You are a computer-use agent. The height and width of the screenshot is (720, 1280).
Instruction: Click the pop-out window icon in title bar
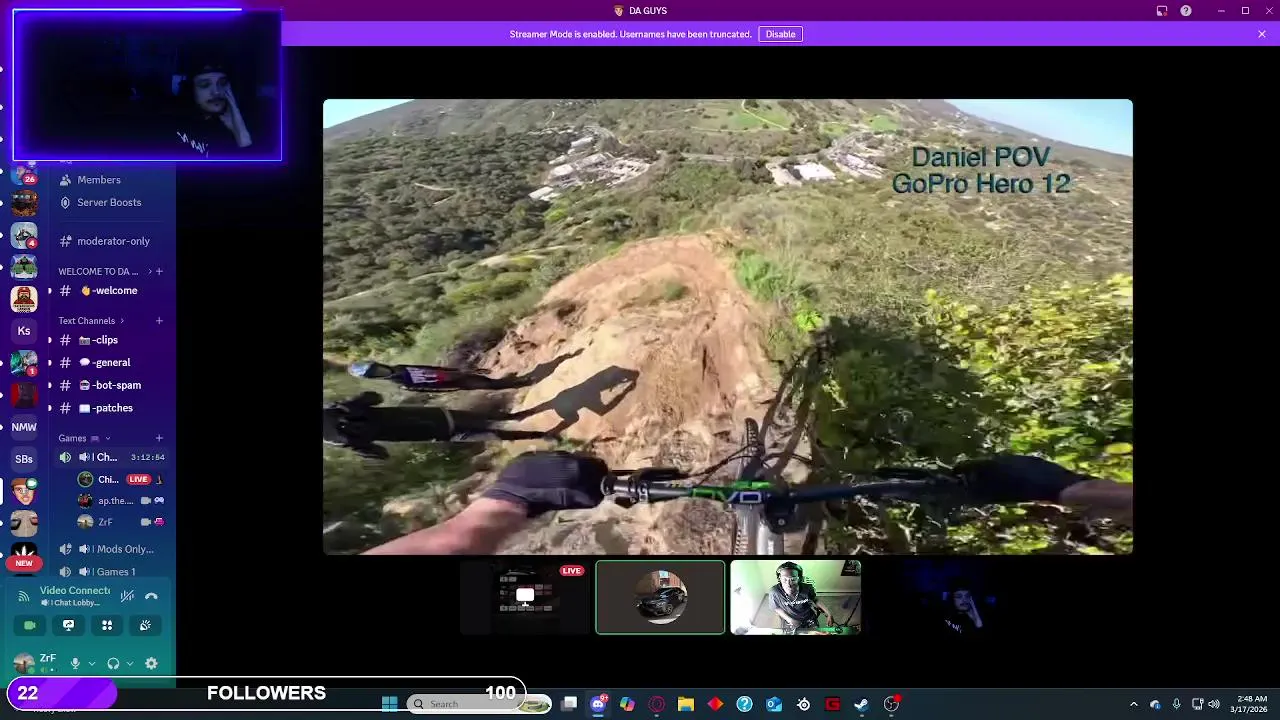pyautogui.click(x=1162, y=11)
